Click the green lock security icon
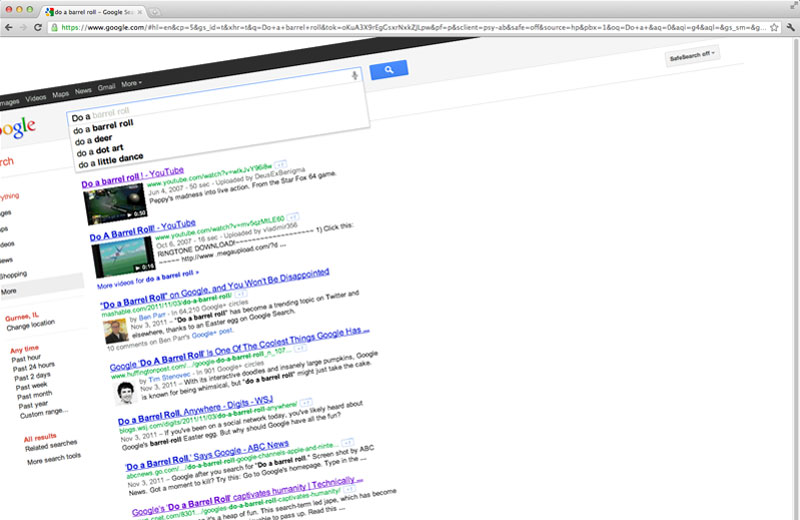 point(55,28)
